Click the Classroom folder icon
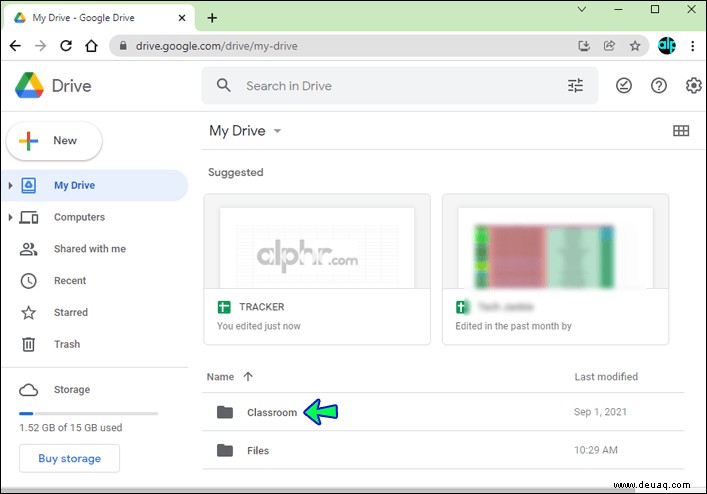The image size is (707, 494). click(225, 412)
